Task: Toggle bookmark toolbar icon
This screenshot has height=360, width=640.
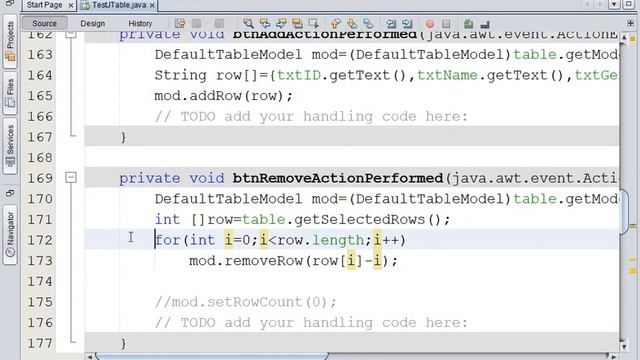Action: 368,23
